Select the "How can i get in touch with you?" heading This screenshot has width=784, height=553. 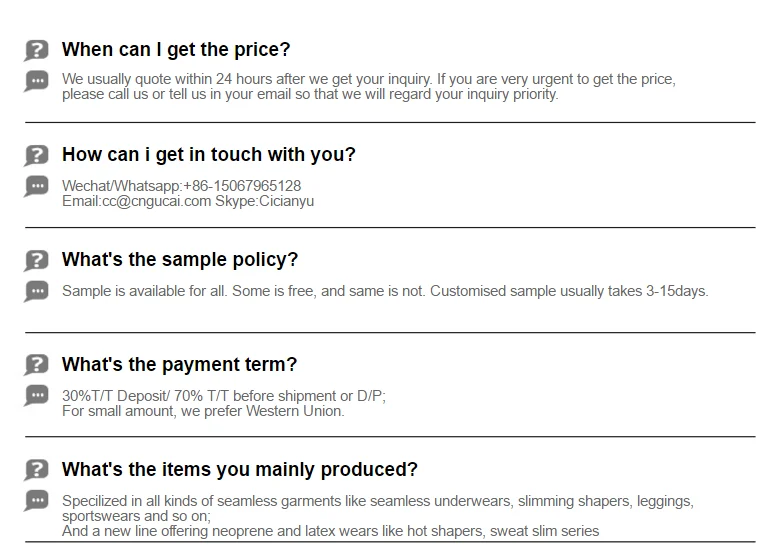[208, 155]
